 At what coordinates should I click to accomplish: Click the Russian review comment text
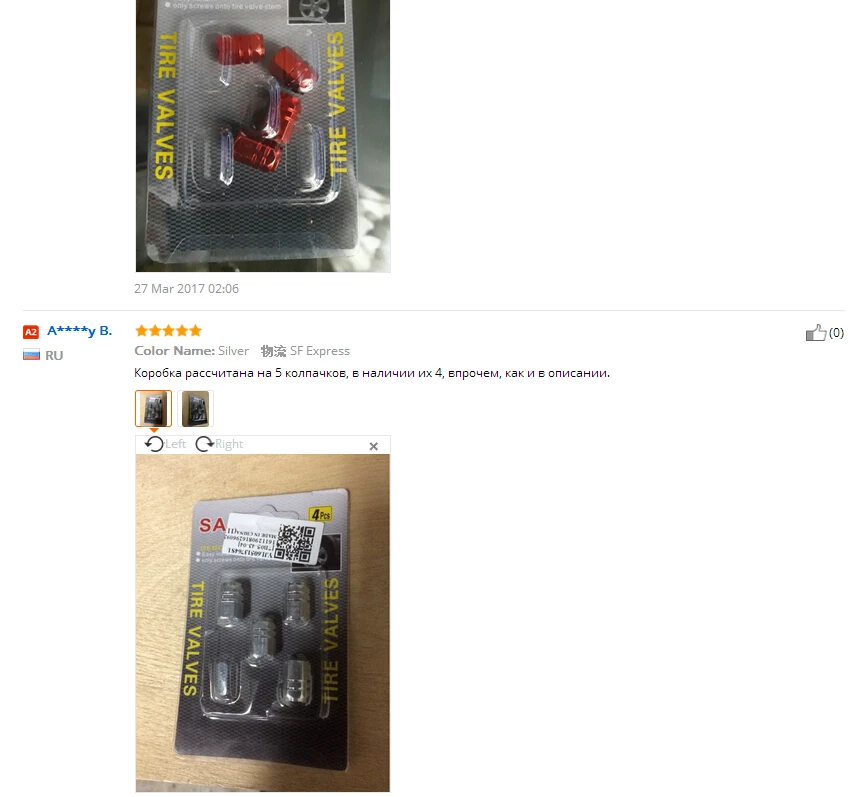[x=372, y=373]
